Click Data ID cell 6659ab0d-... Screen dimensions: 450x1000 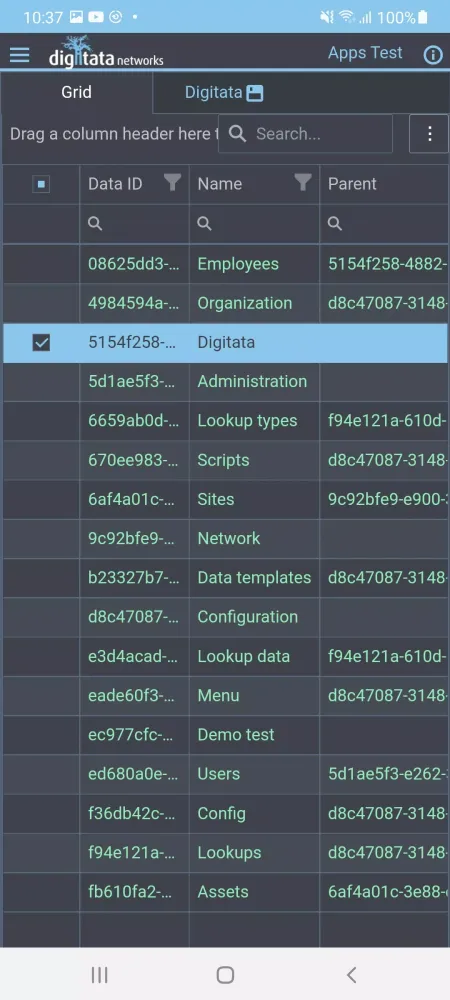pyautogui.click(x=134, y=421)
